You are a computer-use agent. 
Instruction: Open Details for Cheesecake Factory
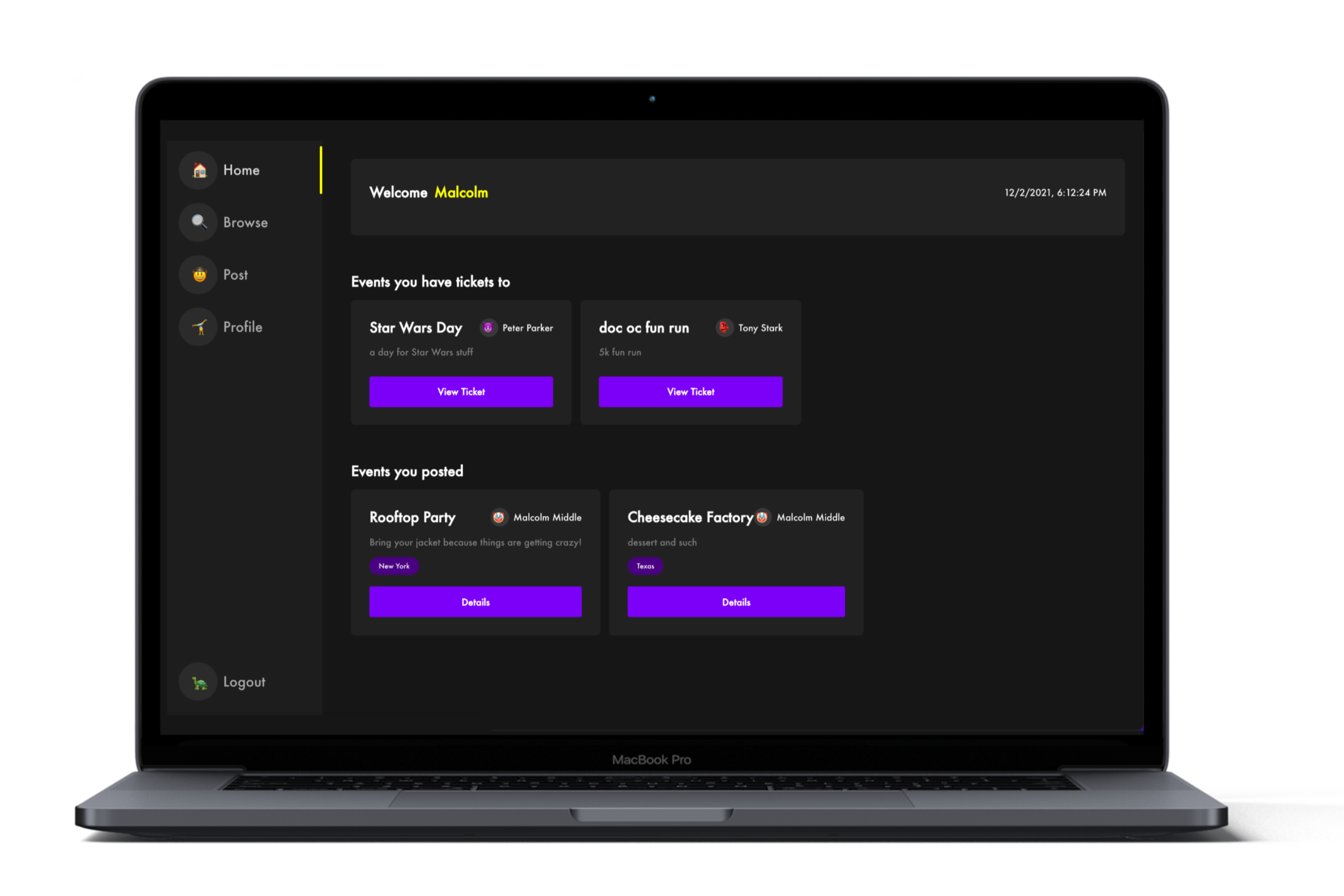tap(736, 602)
